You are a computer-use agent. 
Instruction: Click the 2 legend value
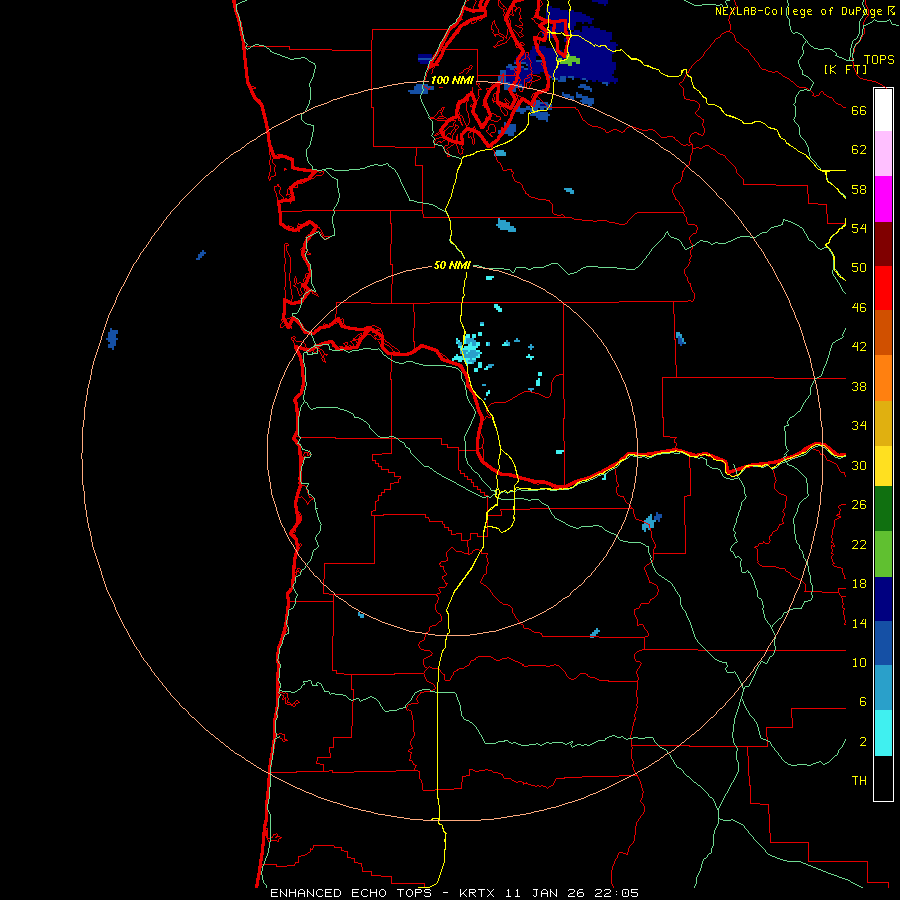[863, 742]
